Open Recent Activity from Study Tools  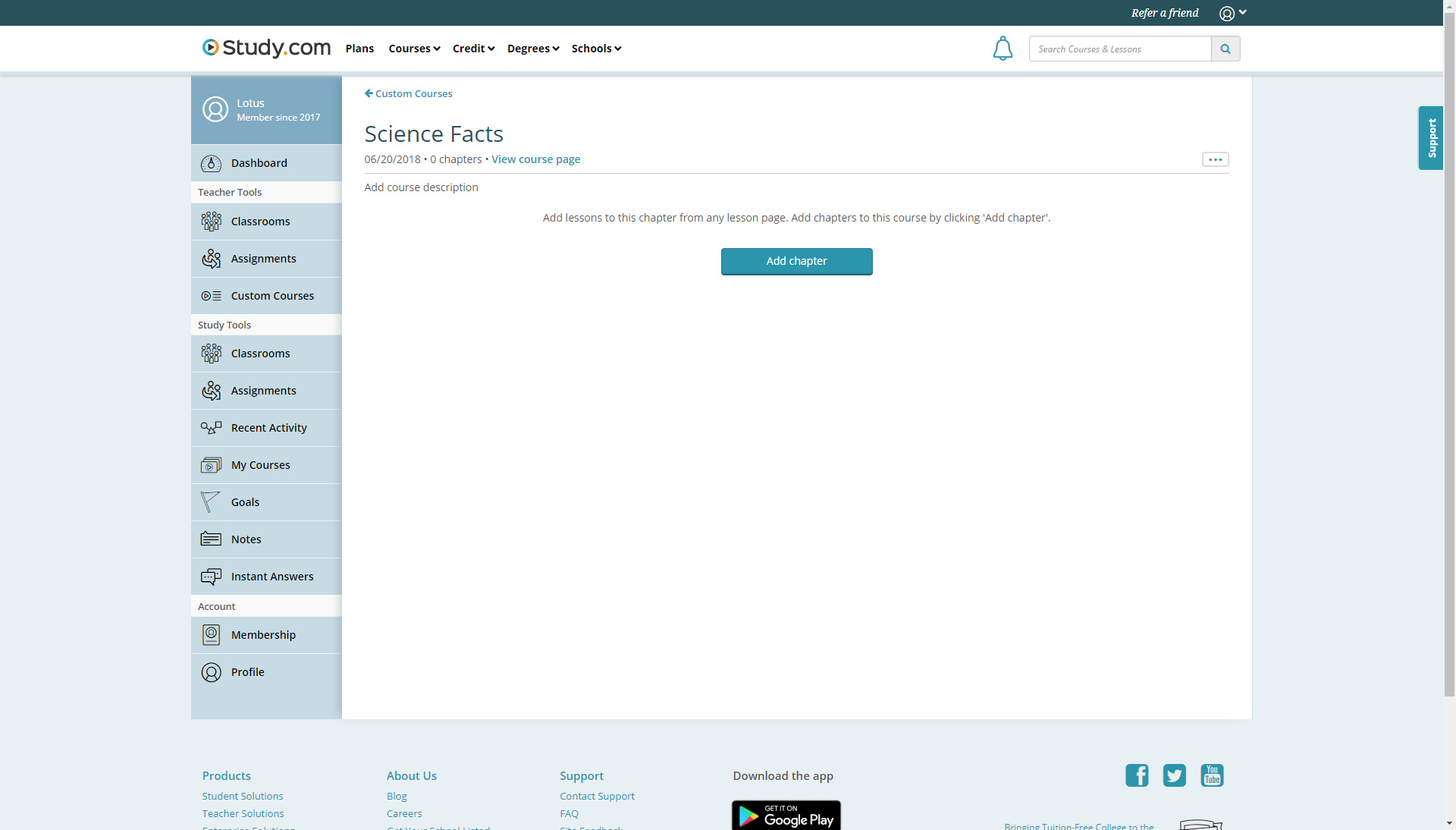(x=269, y=427)
